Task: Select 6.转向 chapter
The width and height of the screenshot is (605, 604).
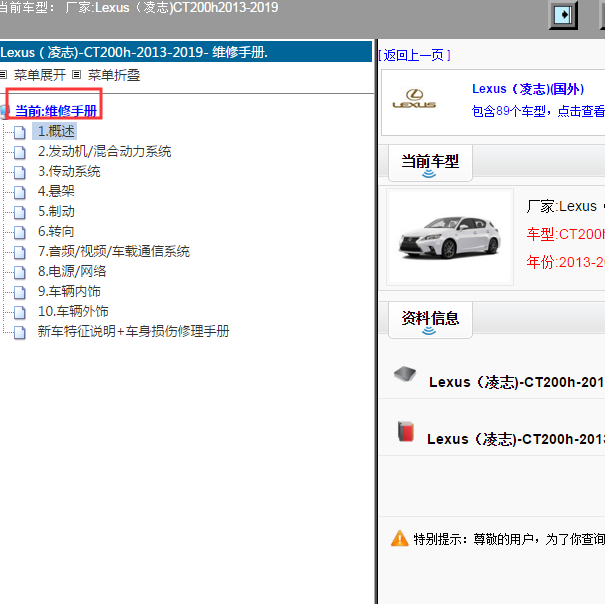Action: [x=56, y=232]
